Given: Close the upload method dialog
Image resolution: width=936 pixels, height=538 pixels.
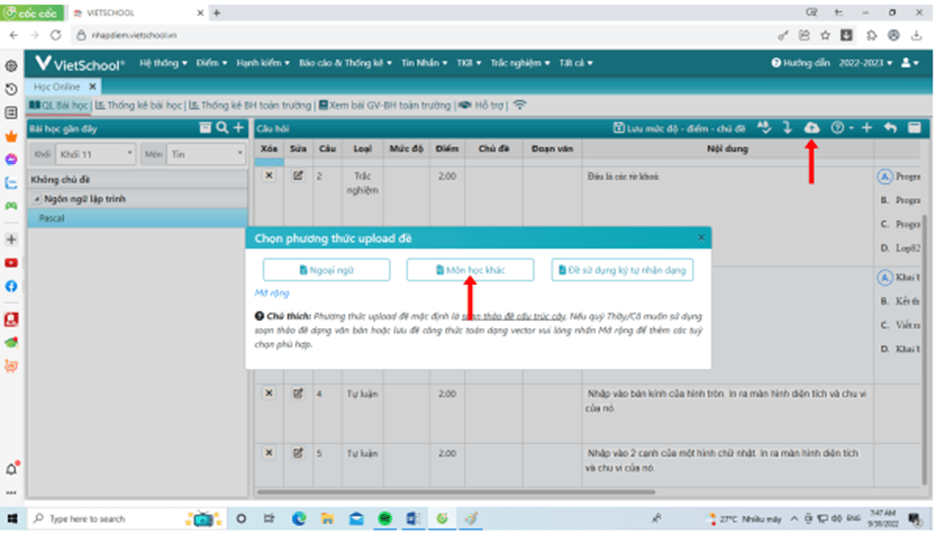Looking at the screenshot, I should (x=701, y=237).
